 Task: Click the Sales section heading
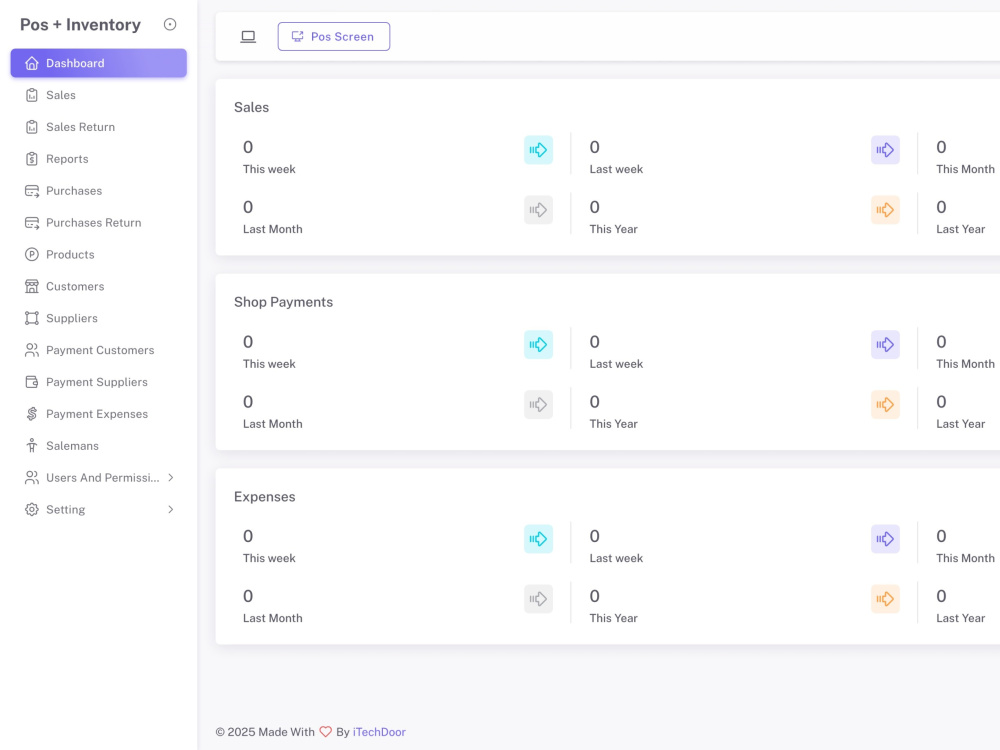click(251, 107)
